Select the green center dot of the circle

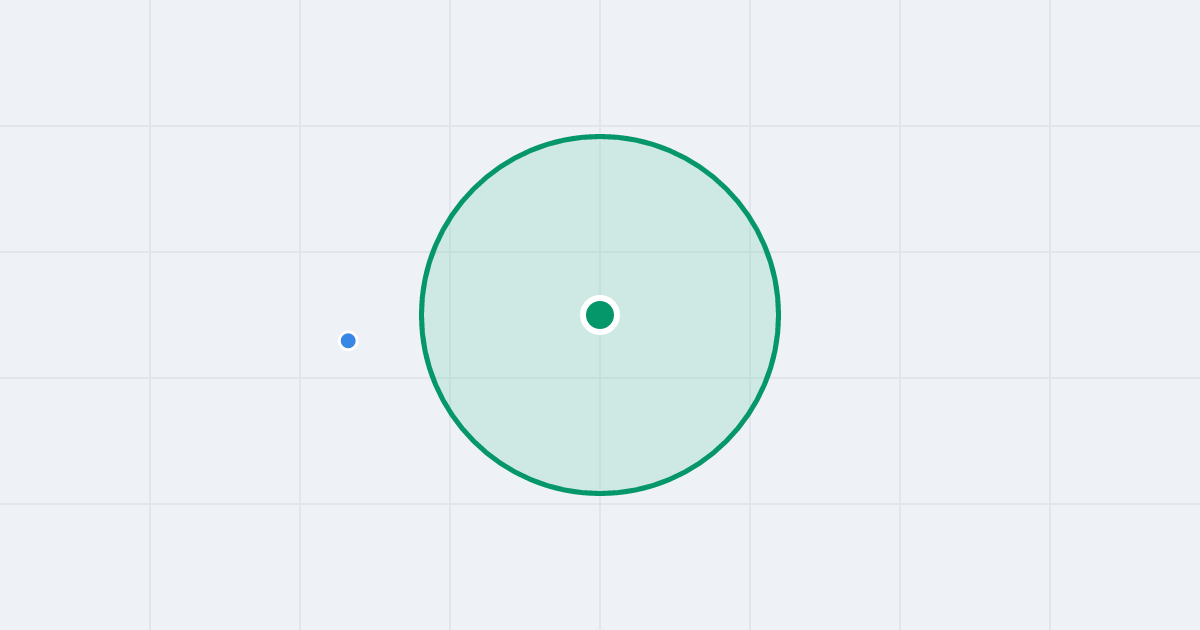coord(600,315)
